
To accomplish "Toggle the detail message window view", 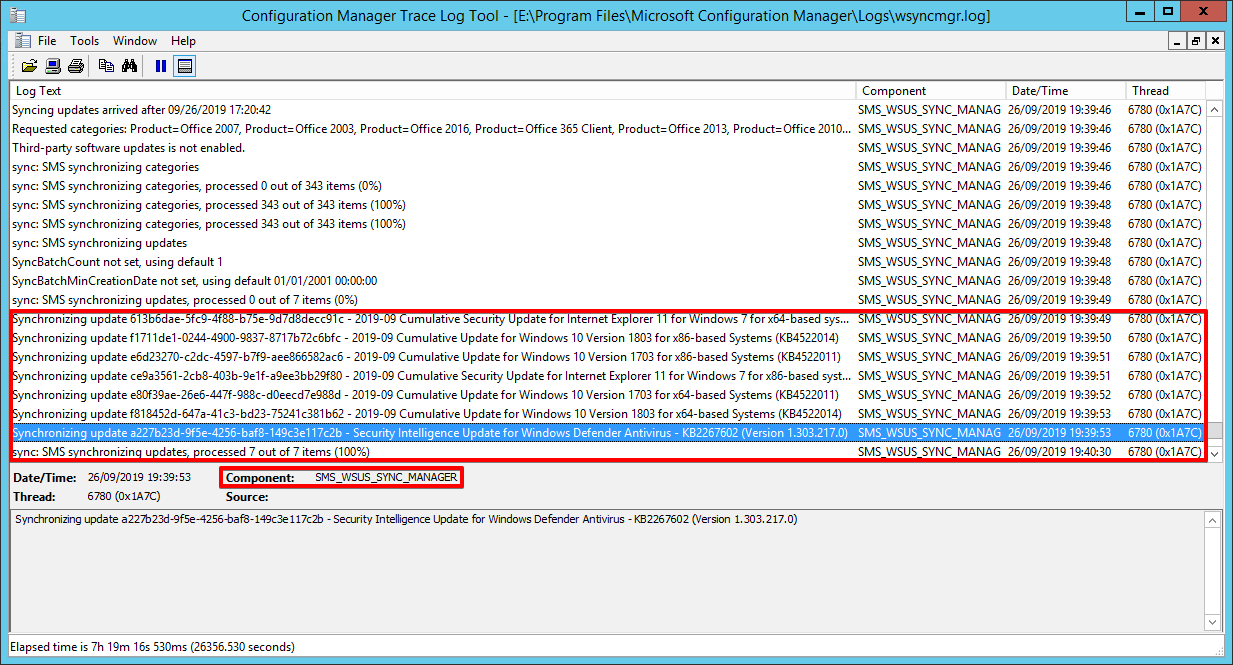I will 184,66.
